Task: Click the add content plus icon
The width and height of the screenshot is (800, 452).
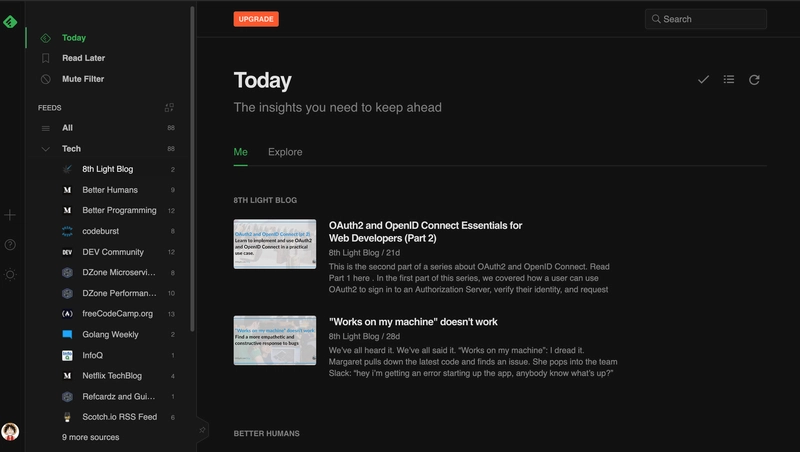Action: point(10,215)
